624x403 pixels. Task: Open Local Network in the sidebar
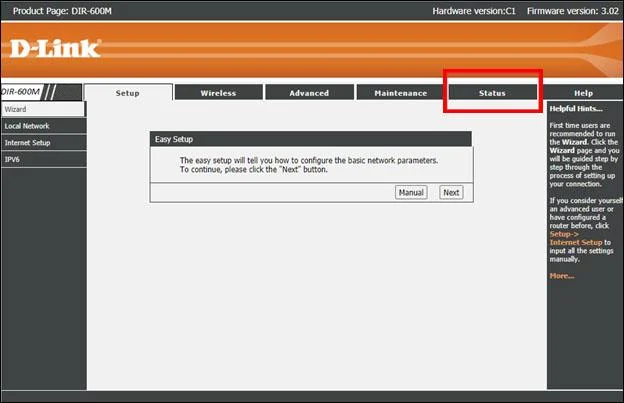[43, 126]
